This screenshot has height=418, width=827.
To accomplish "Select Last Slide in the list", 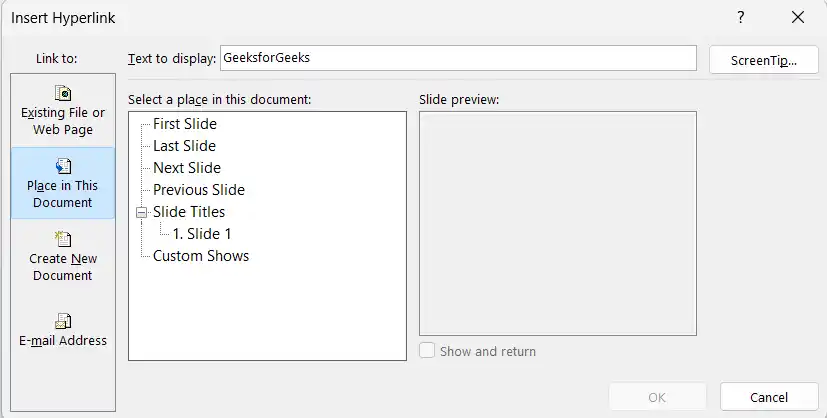I will [x=184, y=146].
